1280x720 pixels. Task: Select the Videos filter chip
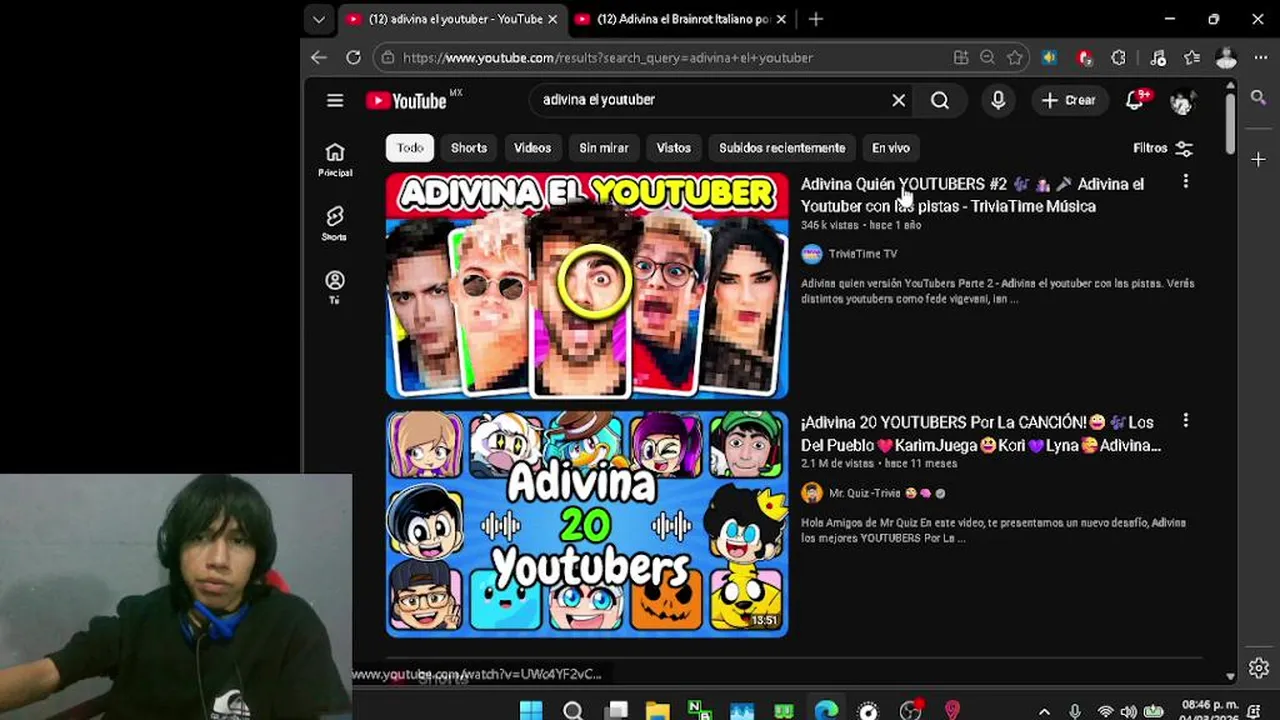[x=532, y=148]
